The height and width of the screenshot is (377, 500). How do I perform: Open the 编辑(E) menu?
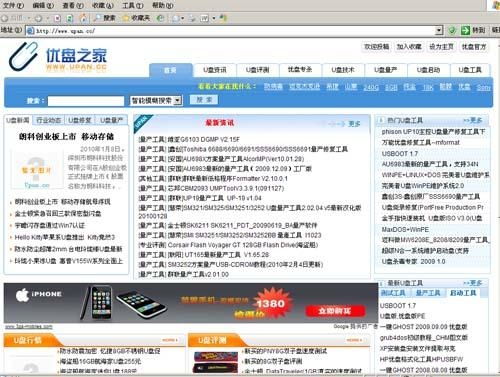pyautogui.click(x=43, y=5)
